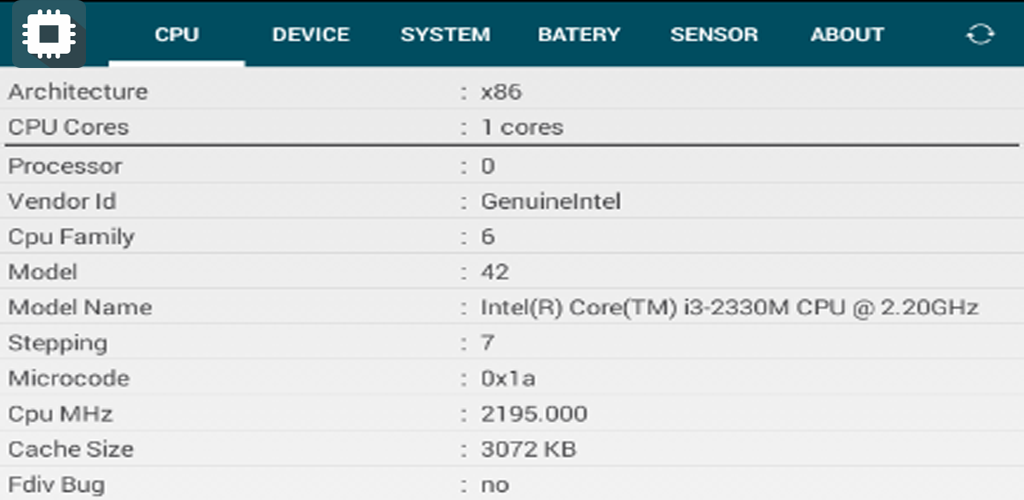
Task: Open the ABOUT tab
Action: pyautogui.click(x=847, y=34)
